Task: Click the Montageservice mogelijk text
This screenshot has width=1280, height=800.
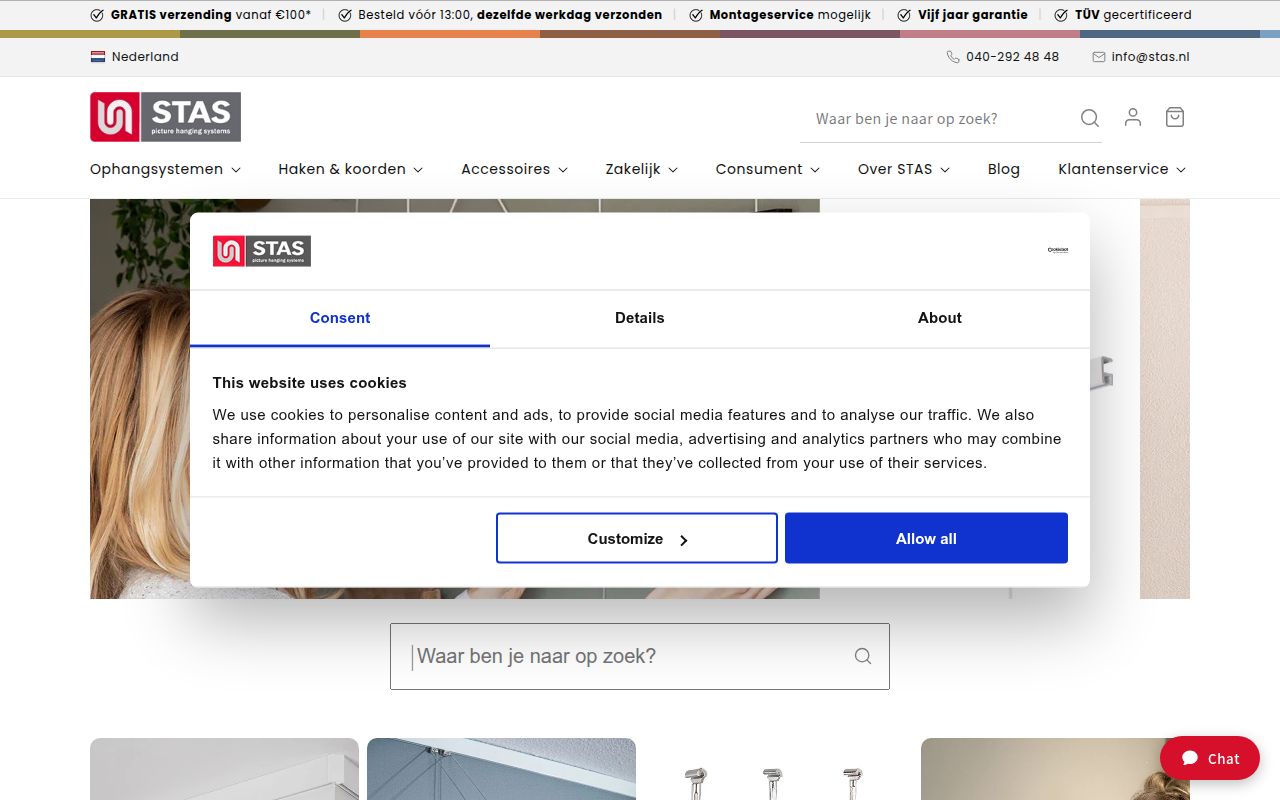Action: click(790, 15)
